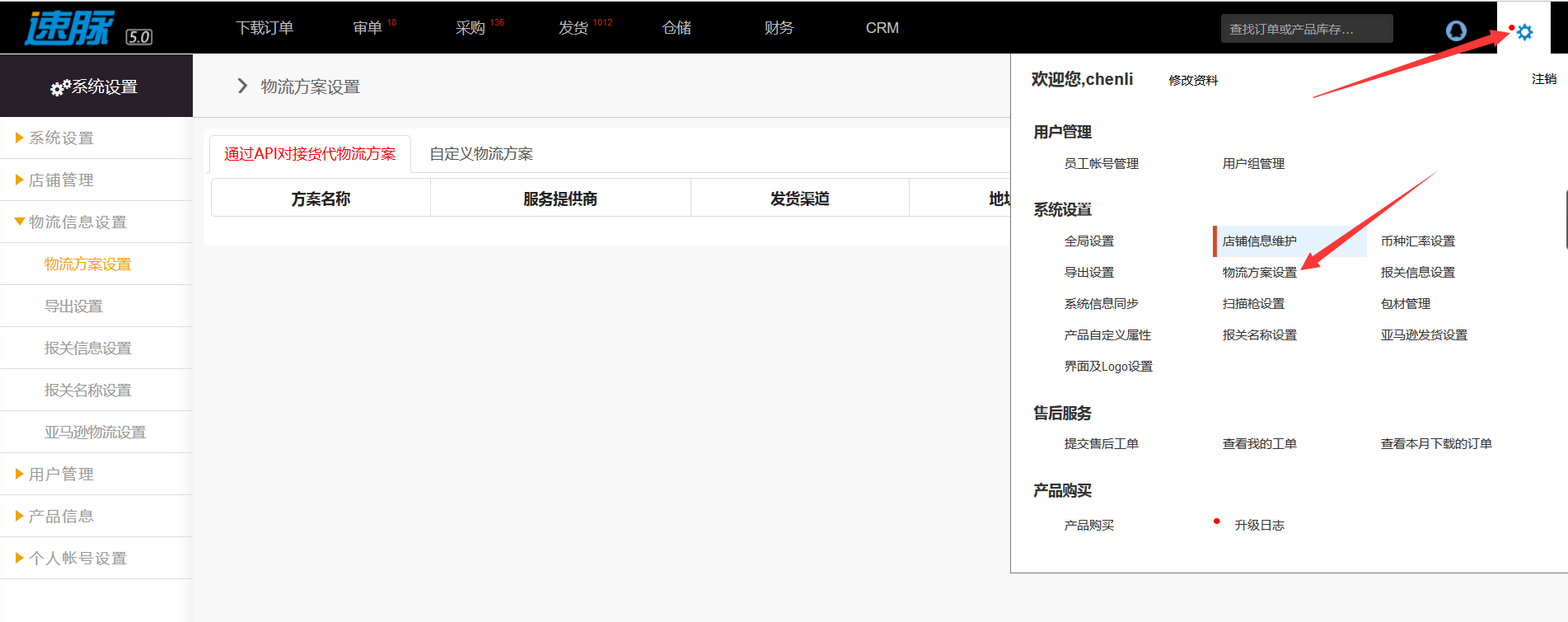This screenshot has height=622, width=1568.
Task: Click the 系统设置 sidebar header
Action: coord(96,87)
